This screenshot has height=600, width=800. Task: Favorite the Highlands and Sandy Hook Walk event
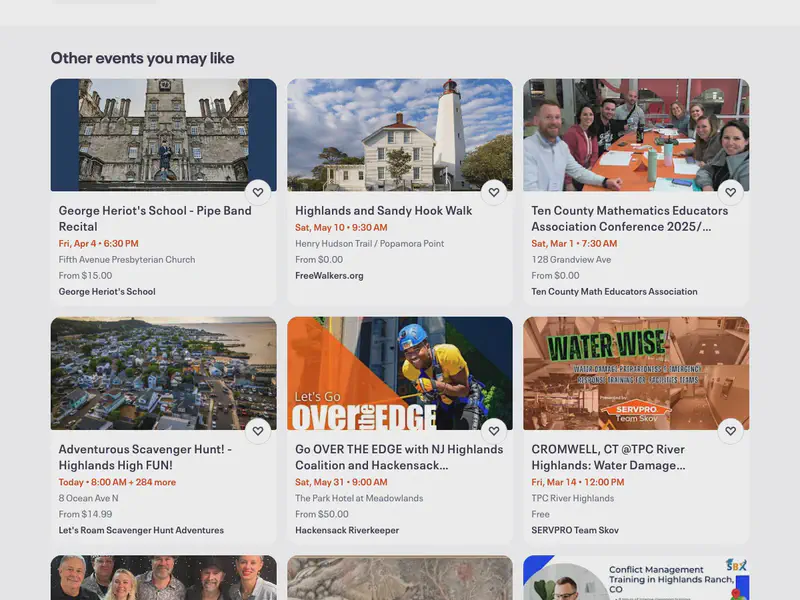pos(494,192)
